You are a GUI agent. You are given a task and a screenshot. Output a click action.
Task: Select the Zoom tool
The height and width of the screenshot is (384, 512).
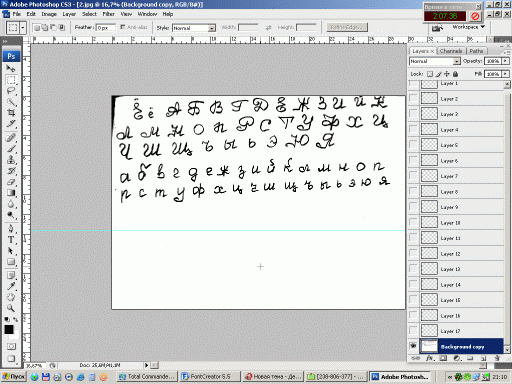11,308
